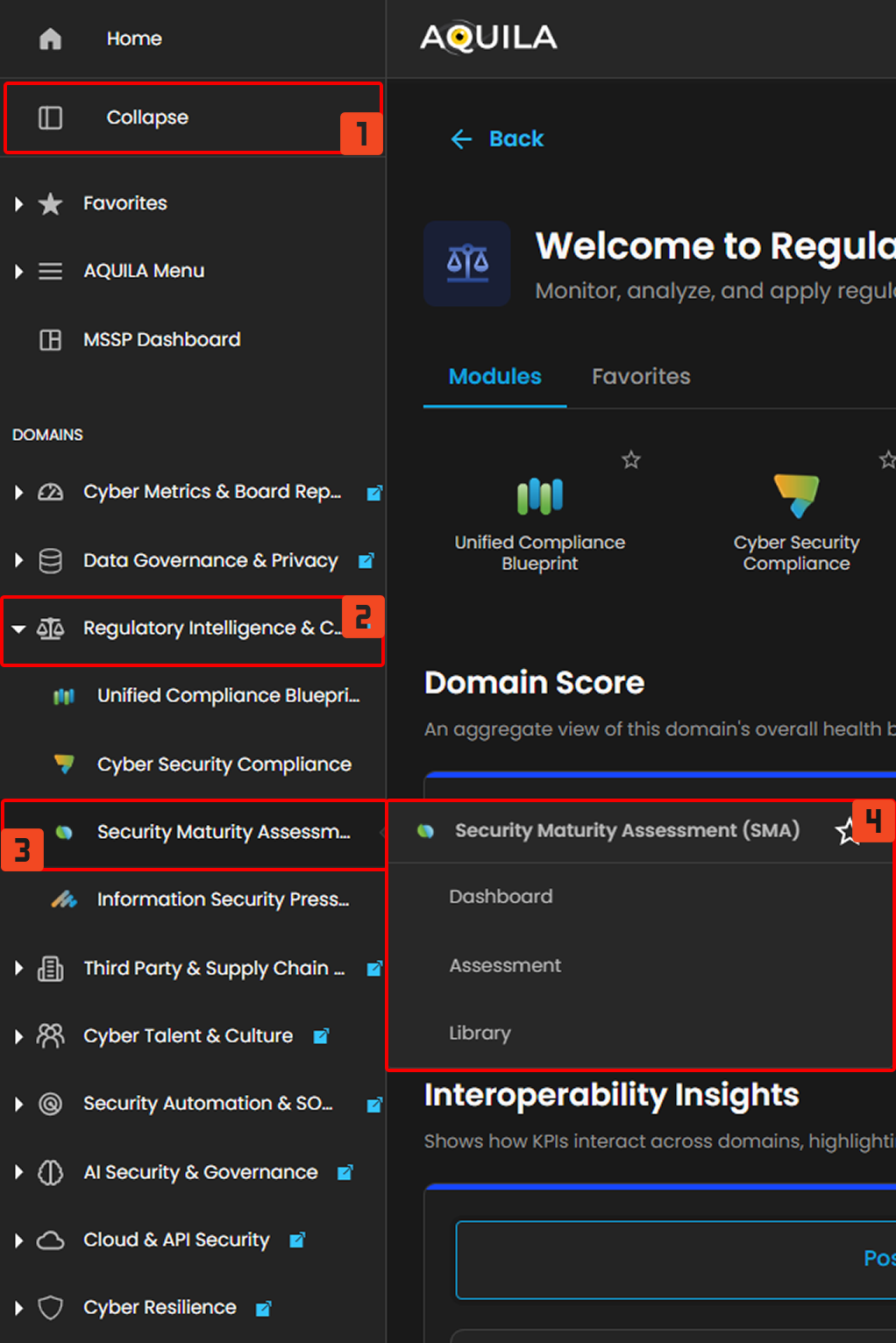This screenshot has height=1343, width=896.
Task: Click the DOMAINS section label
Action: (x=47, y=435)
